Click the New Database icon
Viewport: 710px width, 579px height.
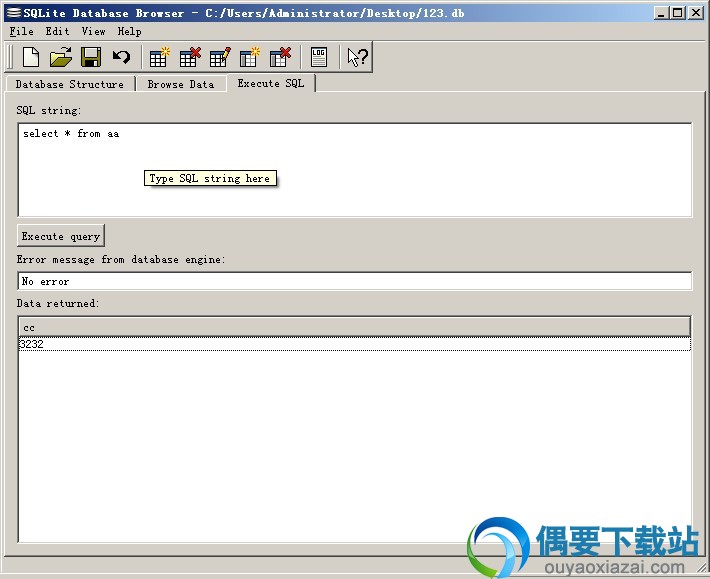pos(31,57)
